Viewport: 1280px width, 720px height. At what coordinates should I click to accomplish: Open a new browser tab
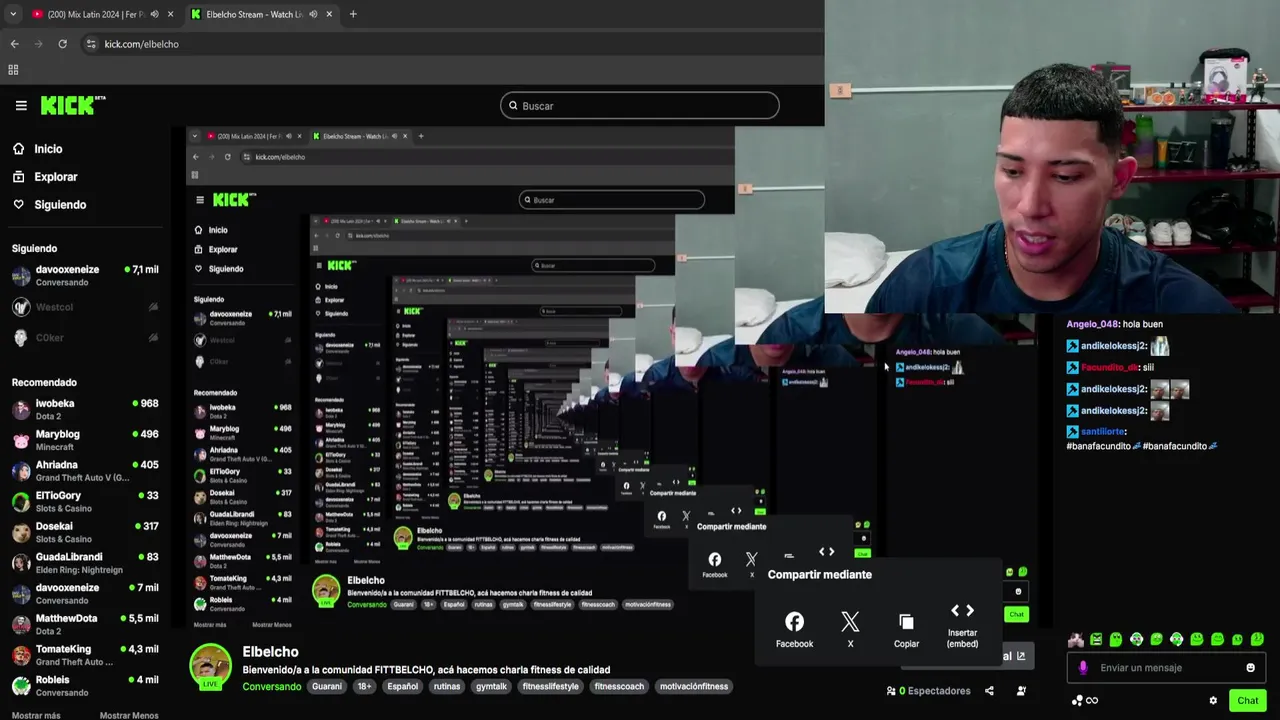352,14
